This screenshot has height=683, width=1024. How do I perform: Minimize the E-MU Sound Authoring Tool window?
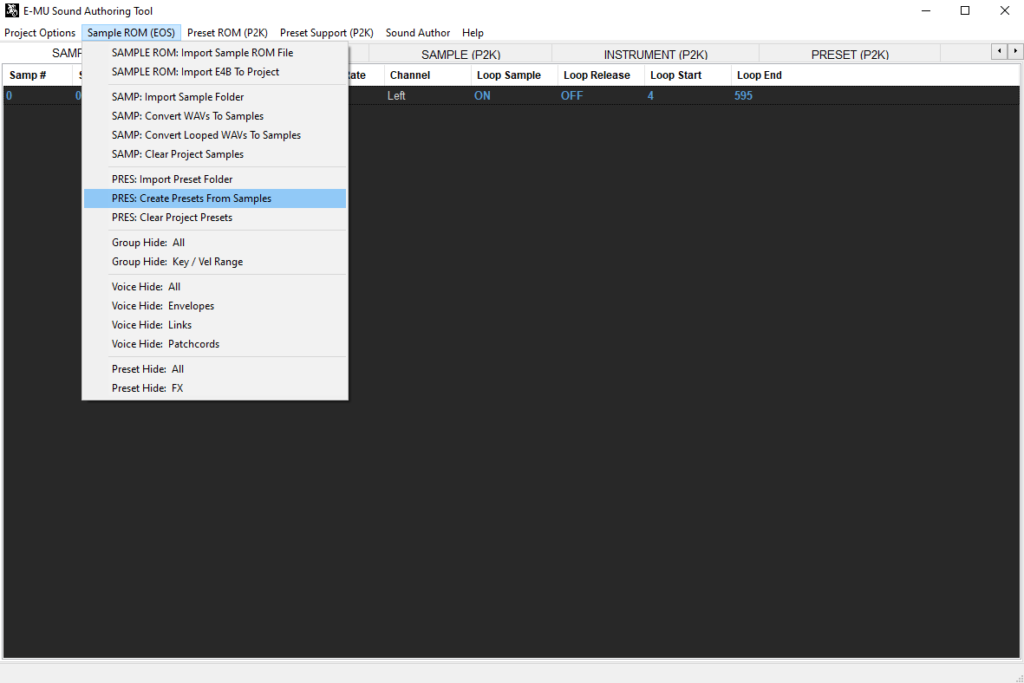926,10
